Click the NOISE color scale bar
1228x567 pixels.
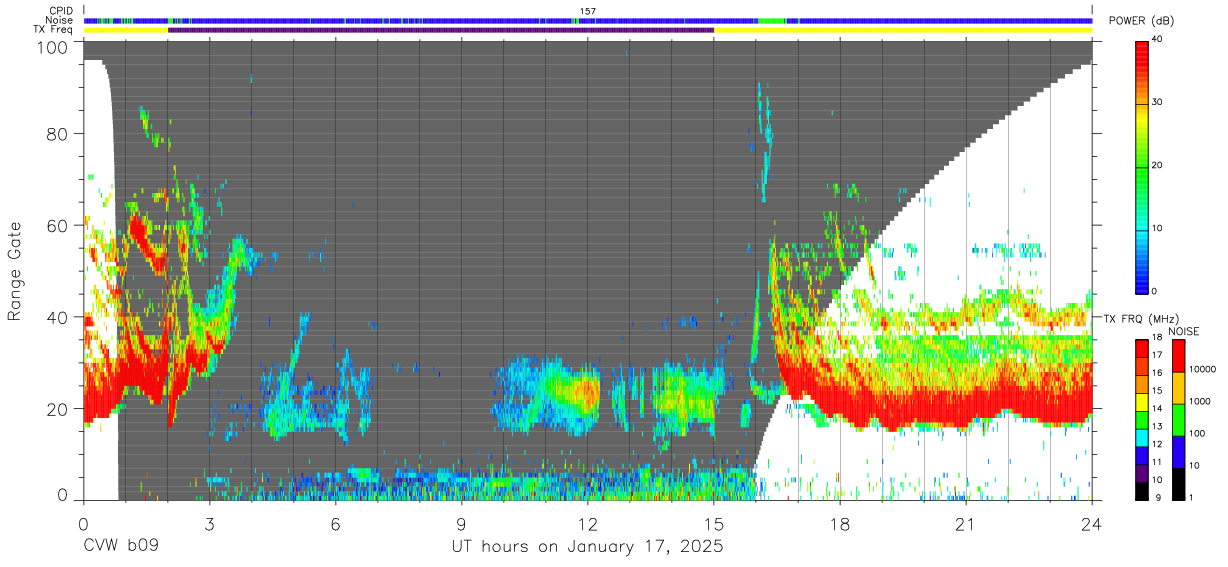1179,419
